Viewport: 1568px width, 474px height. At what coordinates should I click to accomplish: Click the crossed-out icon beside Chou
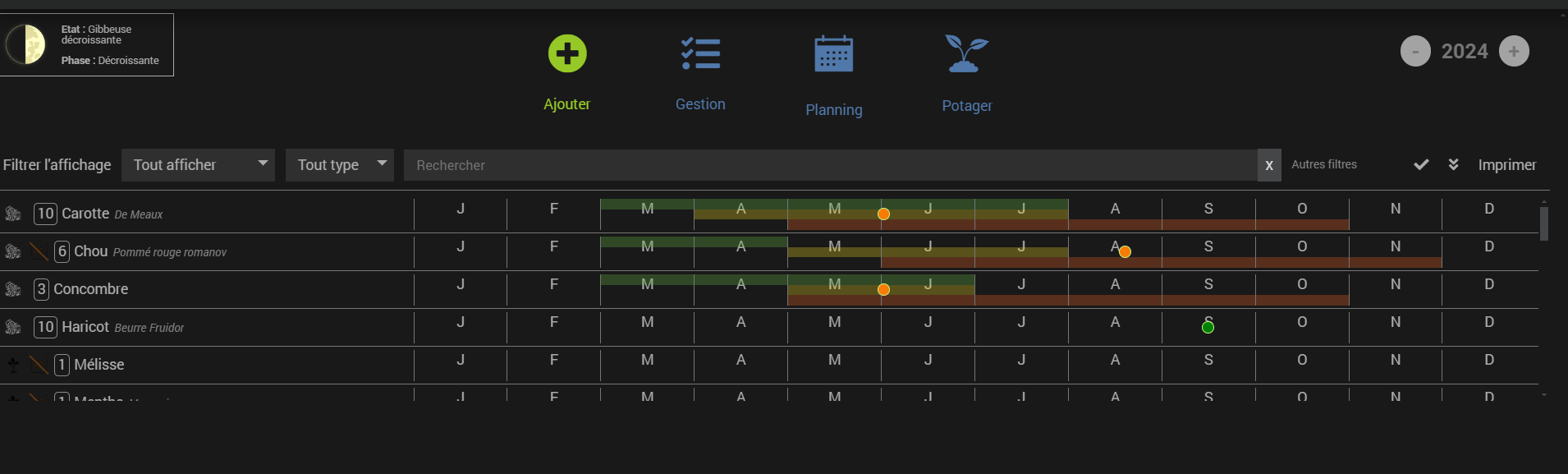click(38, 251)
